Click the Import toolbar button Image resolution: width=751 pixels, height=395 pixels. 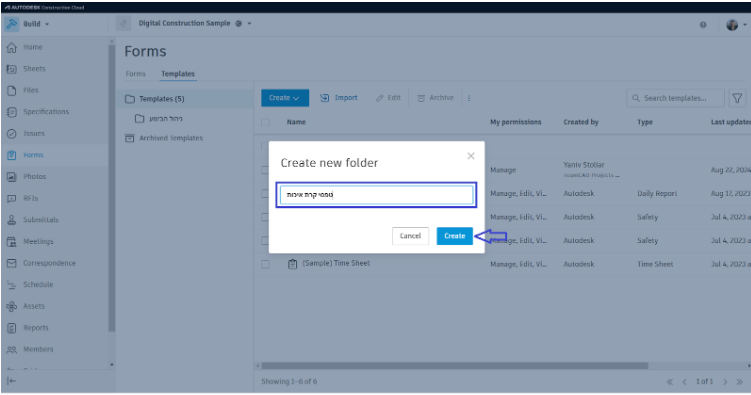point(339,98)
